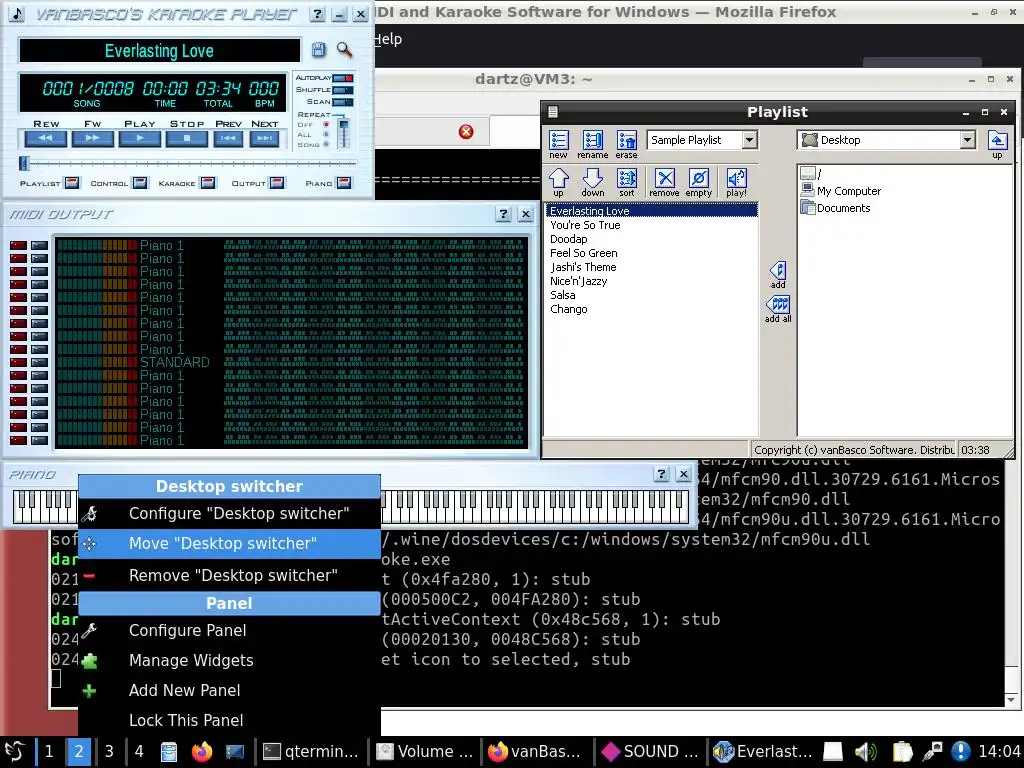This screenshot has width=1024, height=768.
Task: Click the rename playlist icon
Action: point(592,144)
